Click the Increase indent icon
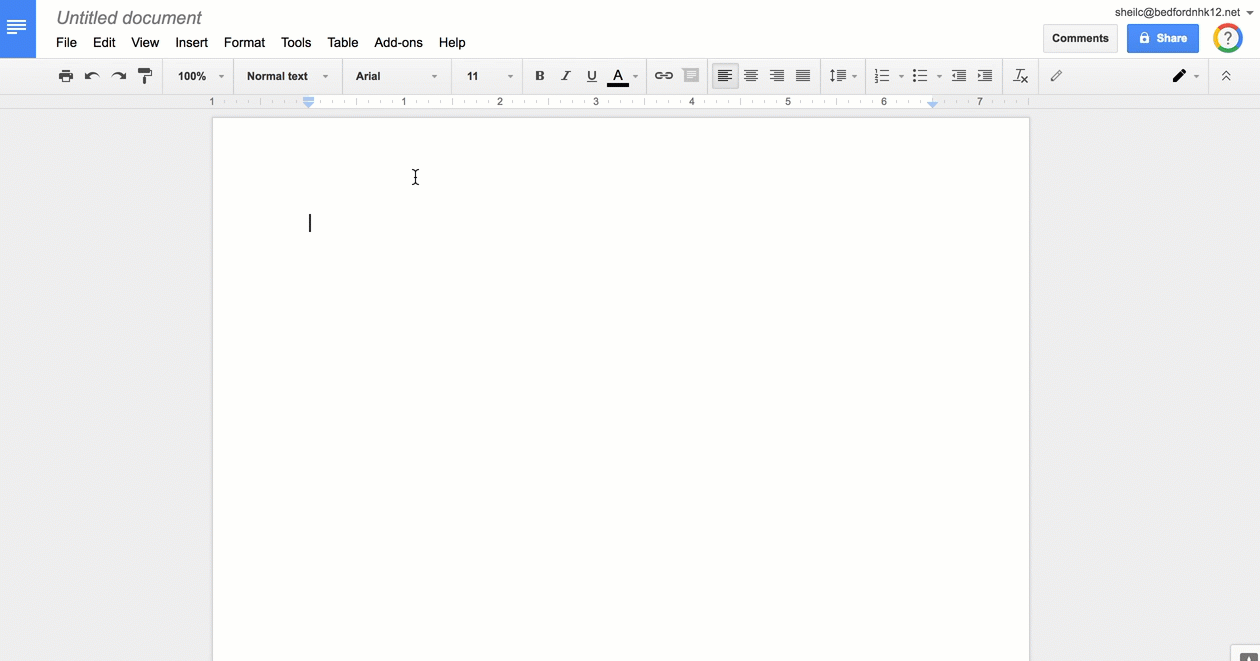 (x=985, y=76)
